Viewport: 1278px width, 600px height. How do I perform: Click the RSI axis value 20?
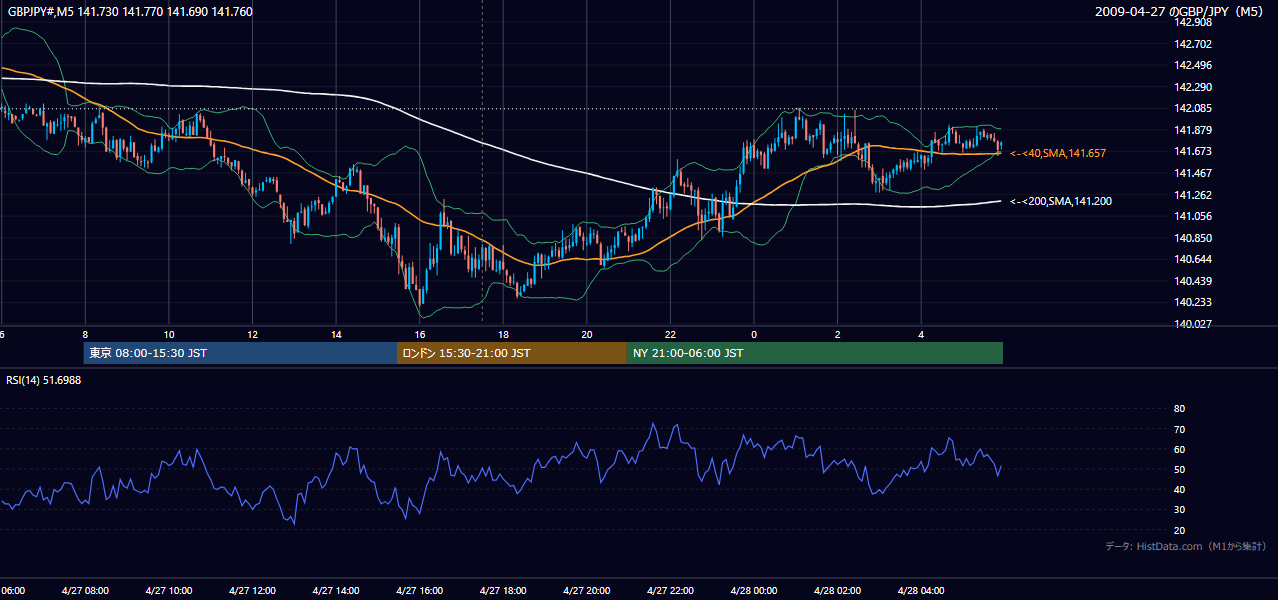coord(1179,530)
